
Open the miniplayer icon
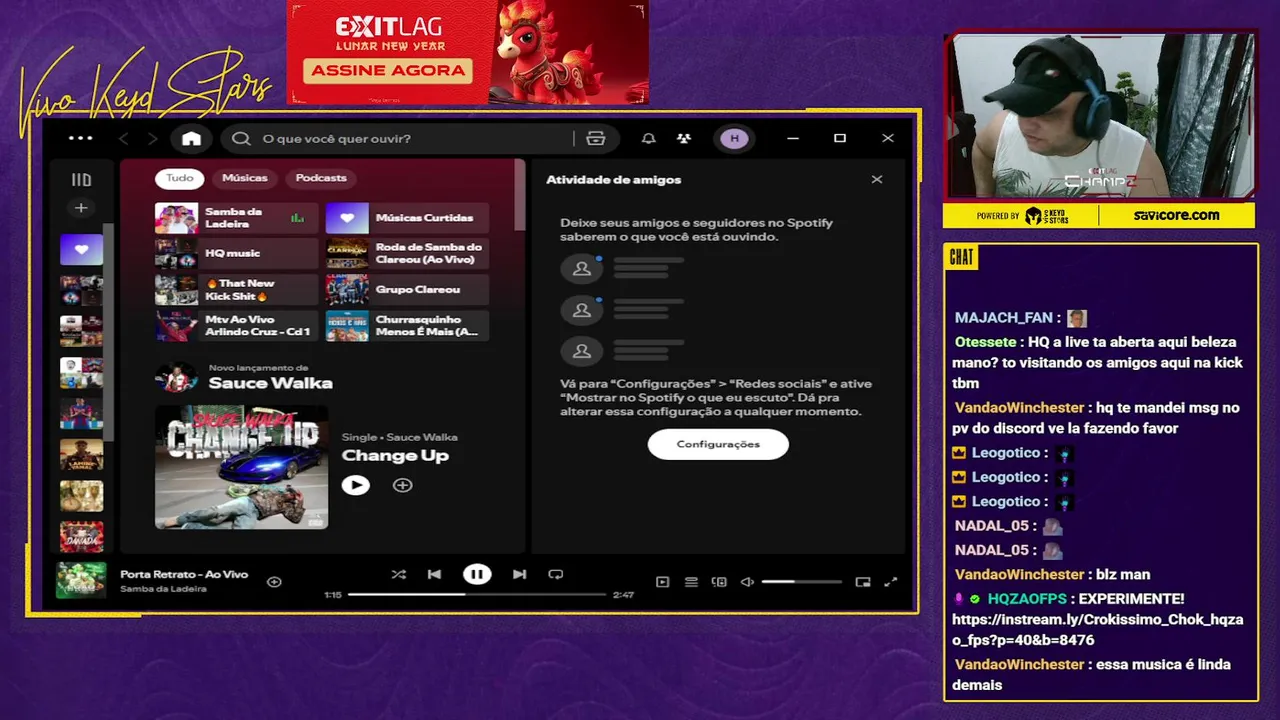coord(863,582)
